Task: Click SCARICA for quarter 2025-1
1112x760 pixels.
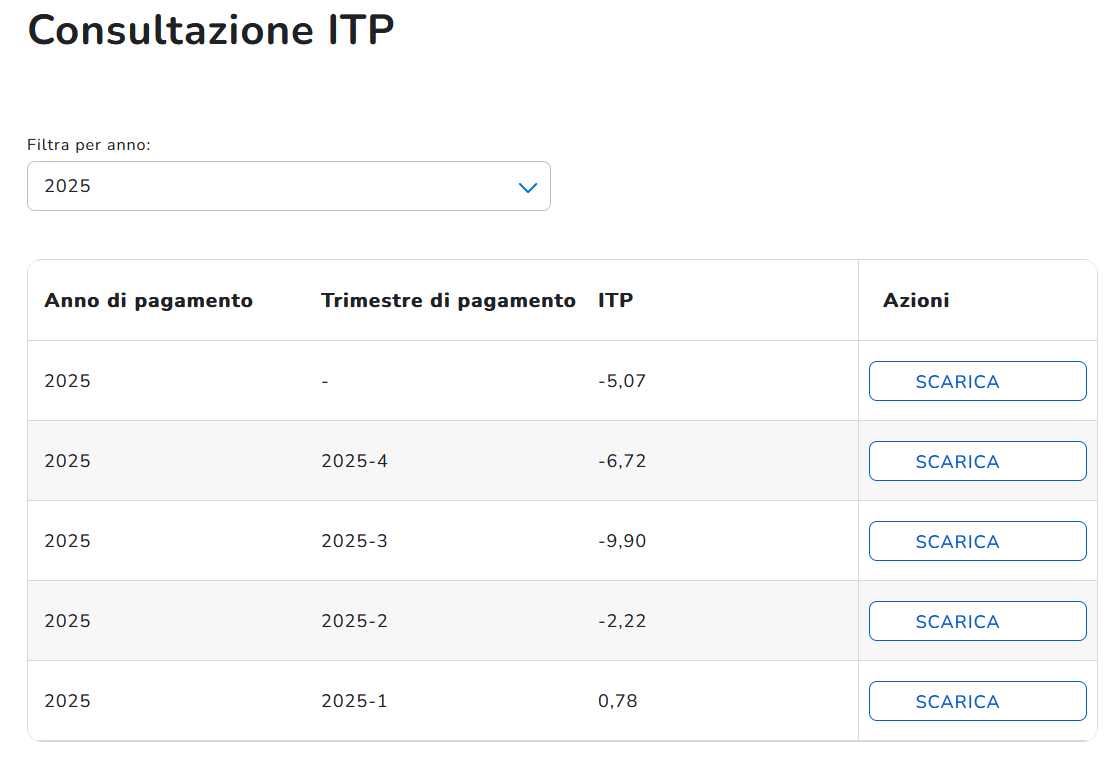Action: coord(977,701)
